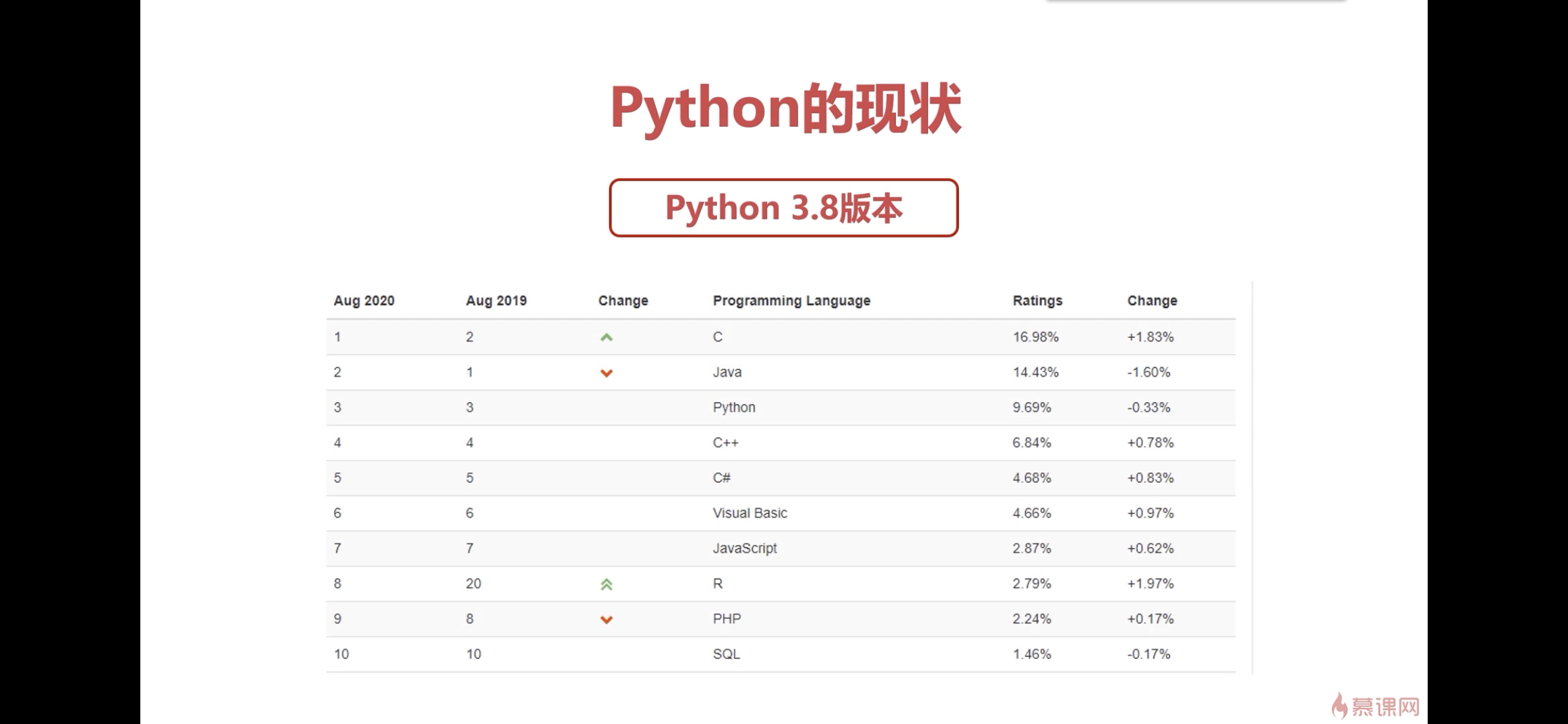Click the 1.46% rating value
Screen dimensions: 1568x724
[1032, 654]
